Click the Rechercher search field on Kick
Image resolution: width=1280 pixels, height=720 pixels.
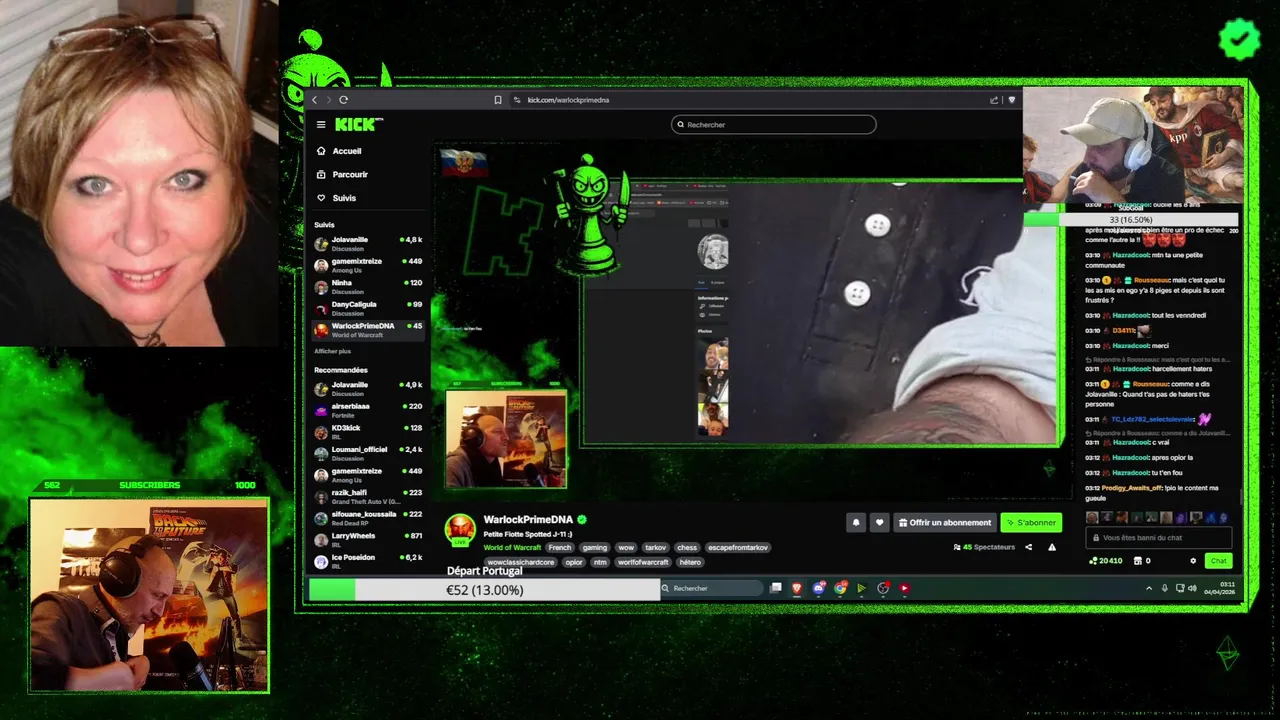(773, 125)
